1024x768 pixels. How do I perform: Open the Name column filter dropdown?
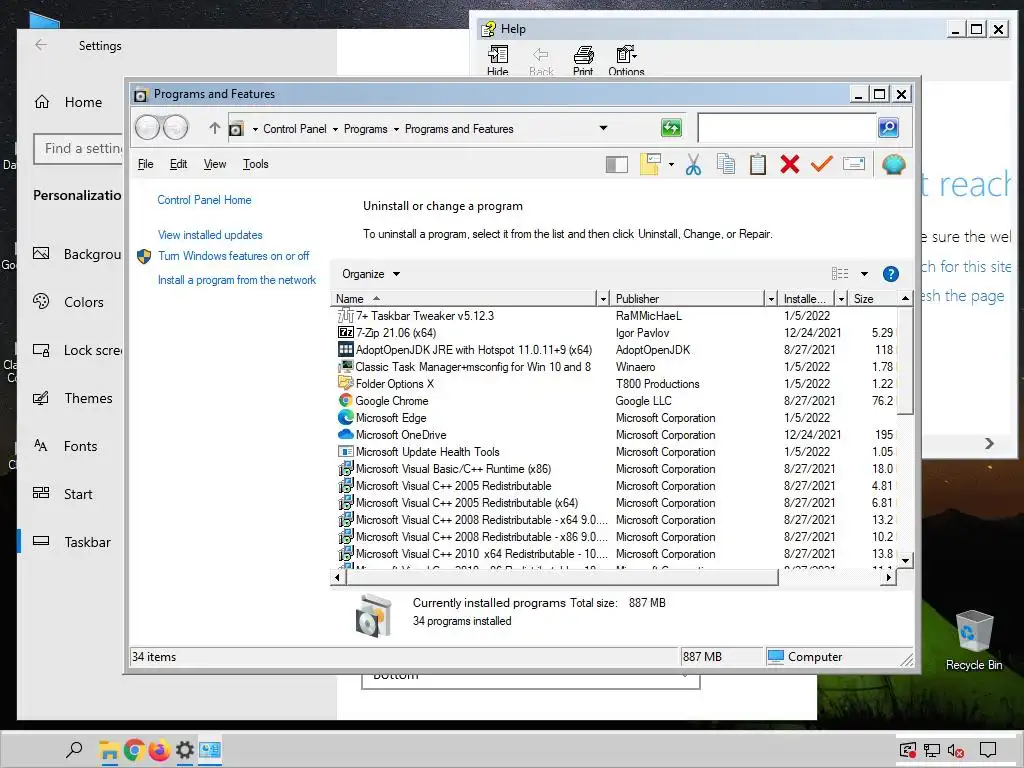click(x=603, y=298)
